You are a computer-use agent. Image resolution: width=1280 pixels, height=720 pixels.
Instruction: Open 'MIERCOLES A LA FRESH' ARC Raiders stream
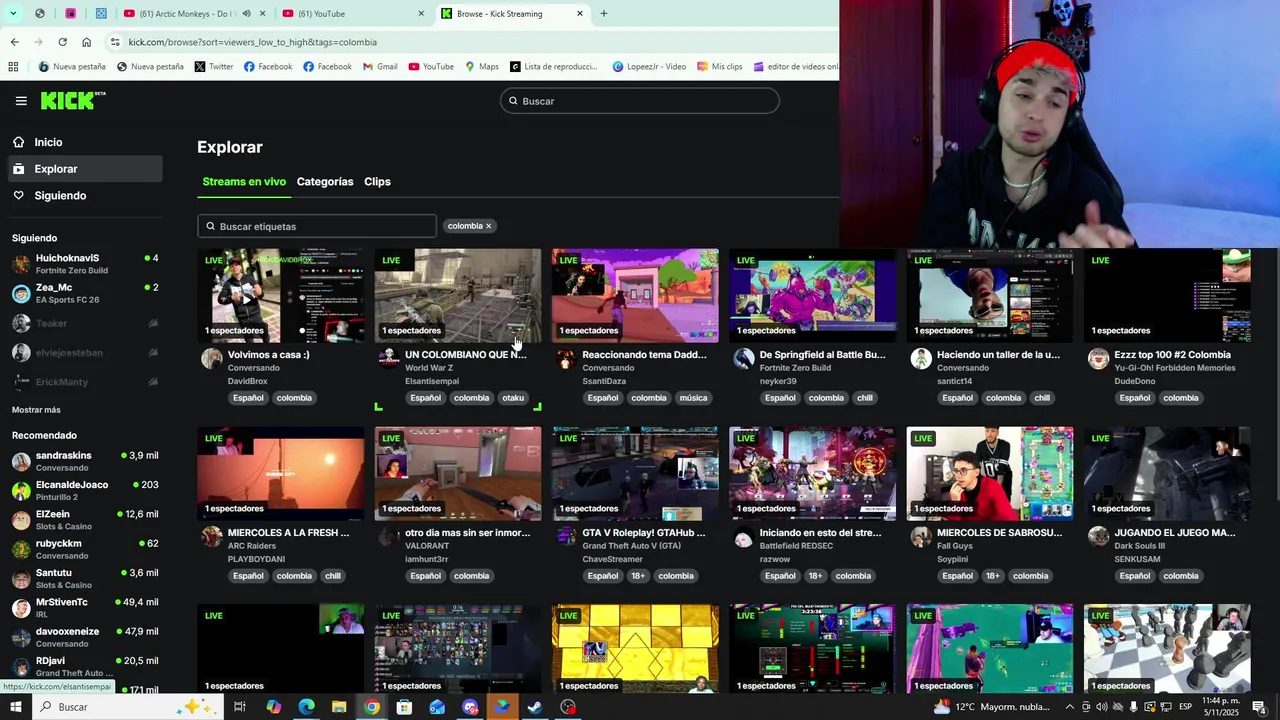click(x=280, y=473)
